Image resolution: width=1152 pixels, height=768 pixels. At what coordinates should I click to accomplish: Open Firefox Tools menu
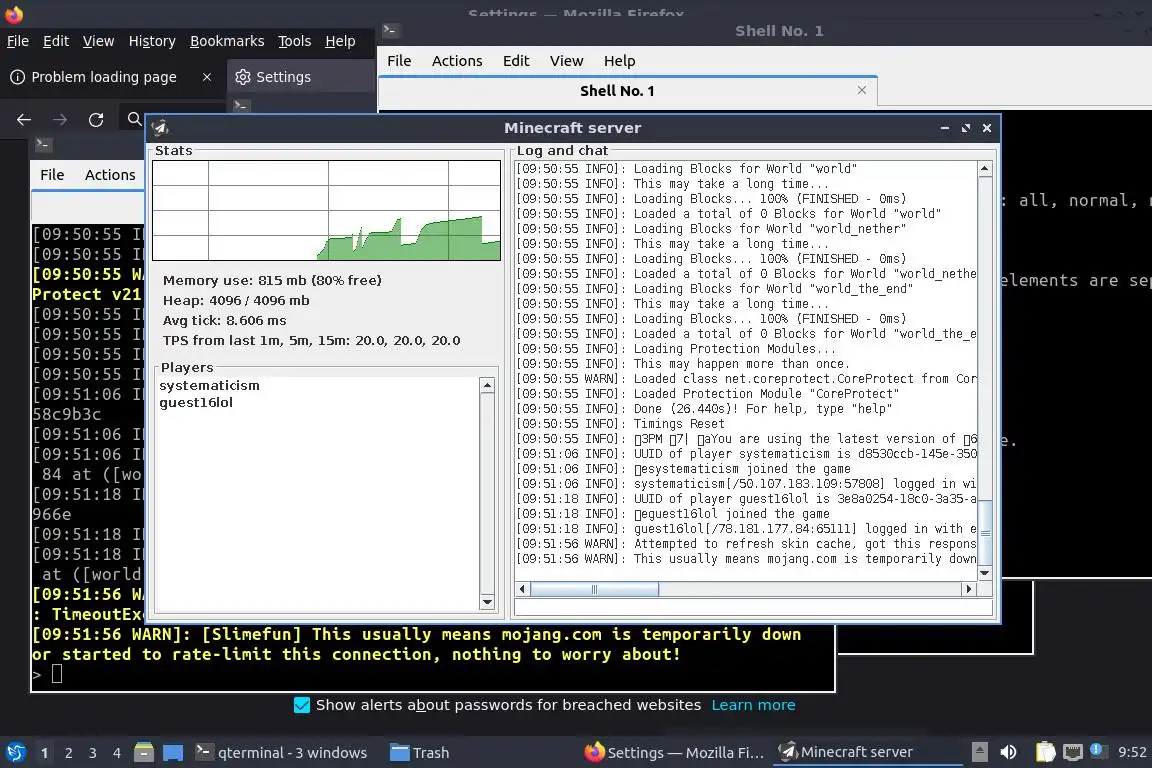[295, 41]
